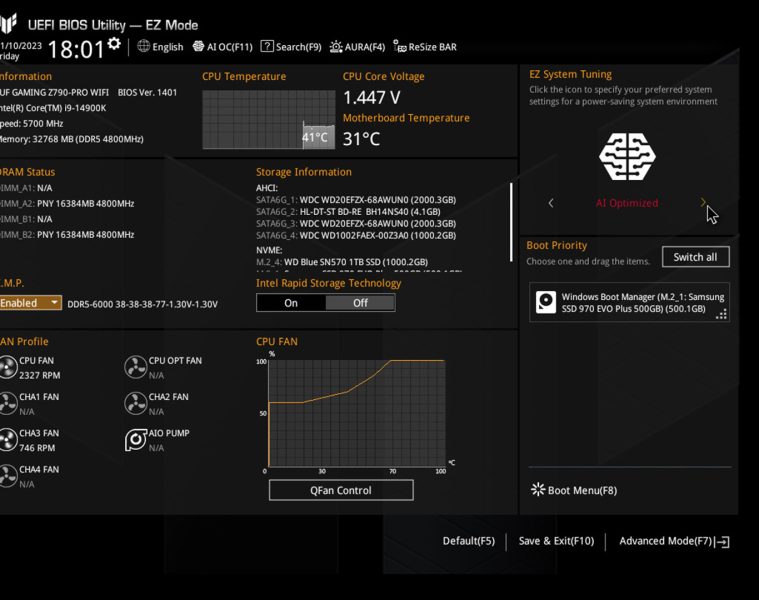Click the DIMM_B2 PNY 16384MB 4800MHz entry
This screenshot has height=600, width=759.
(x=67, y=235)
